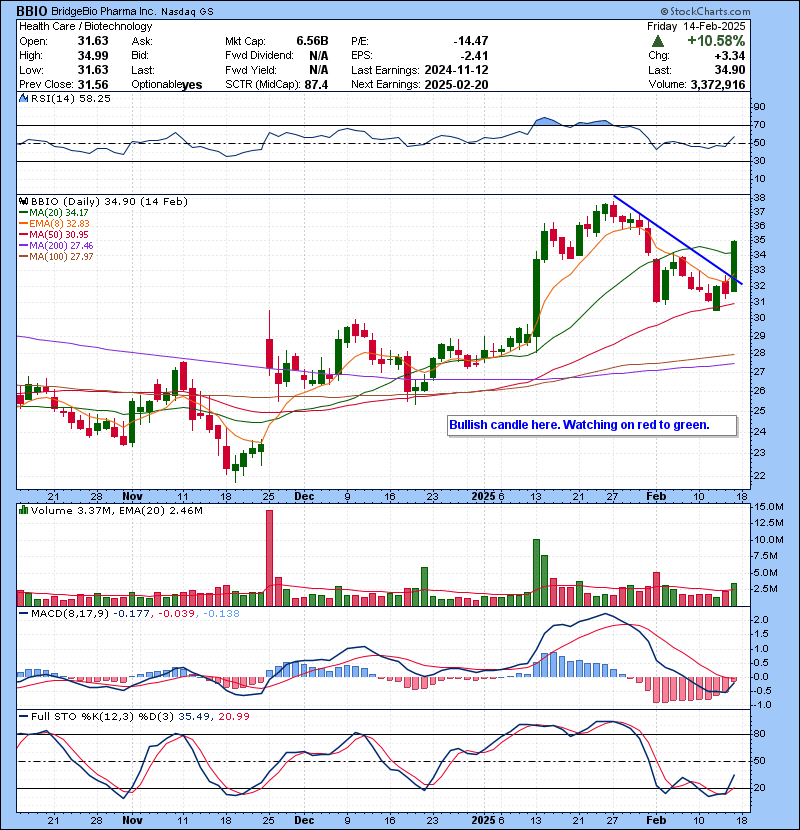Click the High value 34.99
The height and width of the screenshot is (830, 800).
tap(93, 56)
